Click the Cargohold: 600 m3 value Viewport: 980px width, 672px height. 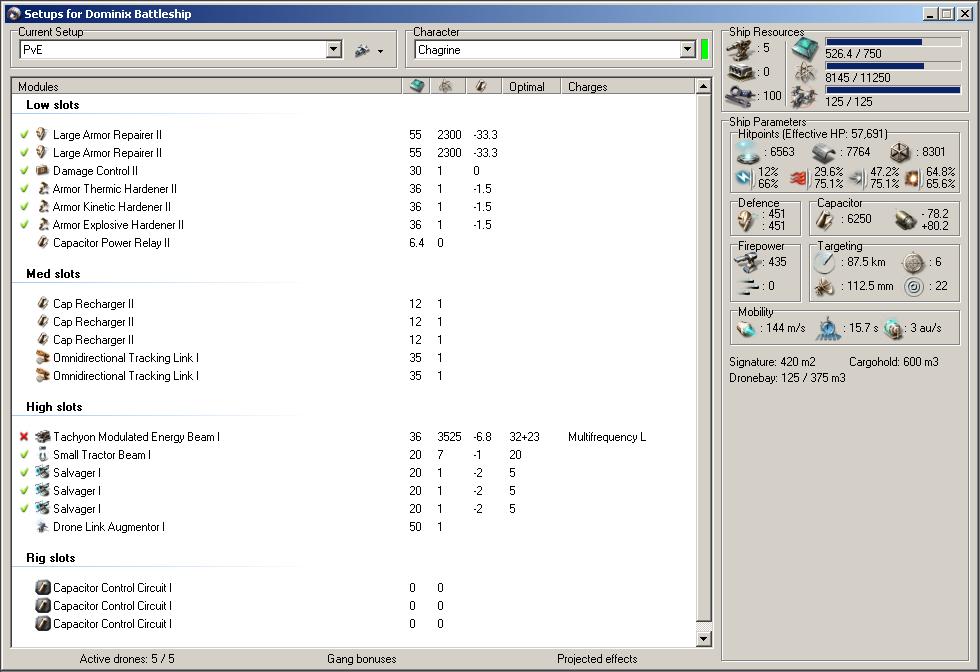click(x=894, y=362)
